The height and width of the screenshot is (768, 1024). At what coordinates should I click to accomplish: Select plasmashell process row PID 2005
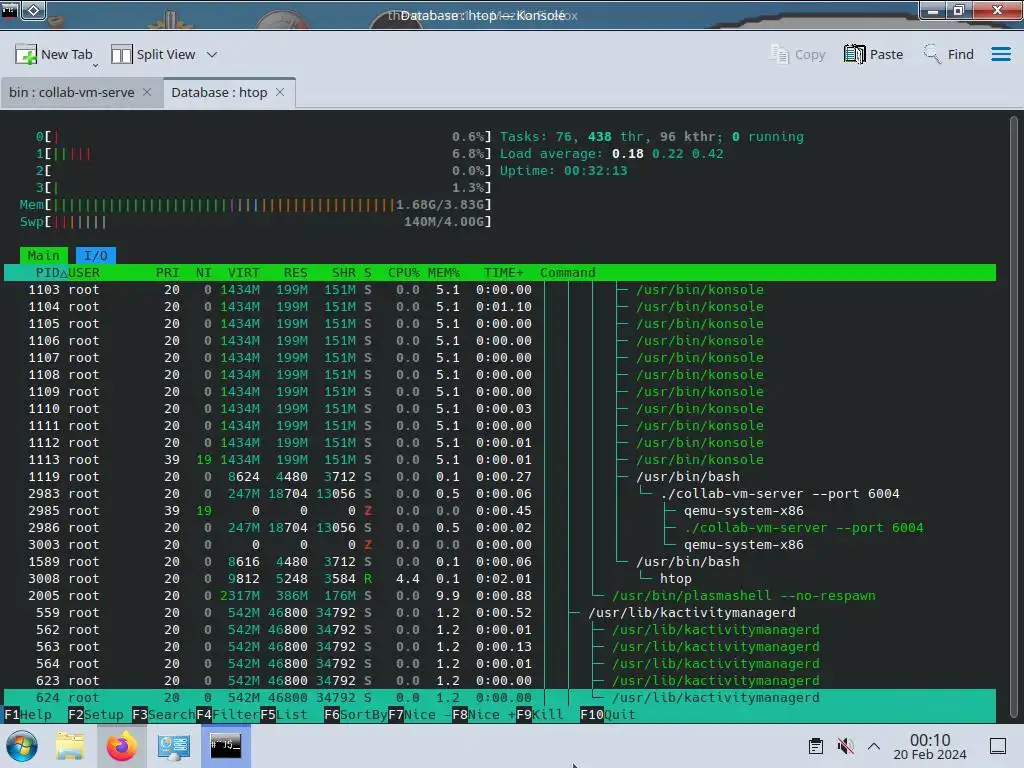pyautogui.click(x=500, y=596)
